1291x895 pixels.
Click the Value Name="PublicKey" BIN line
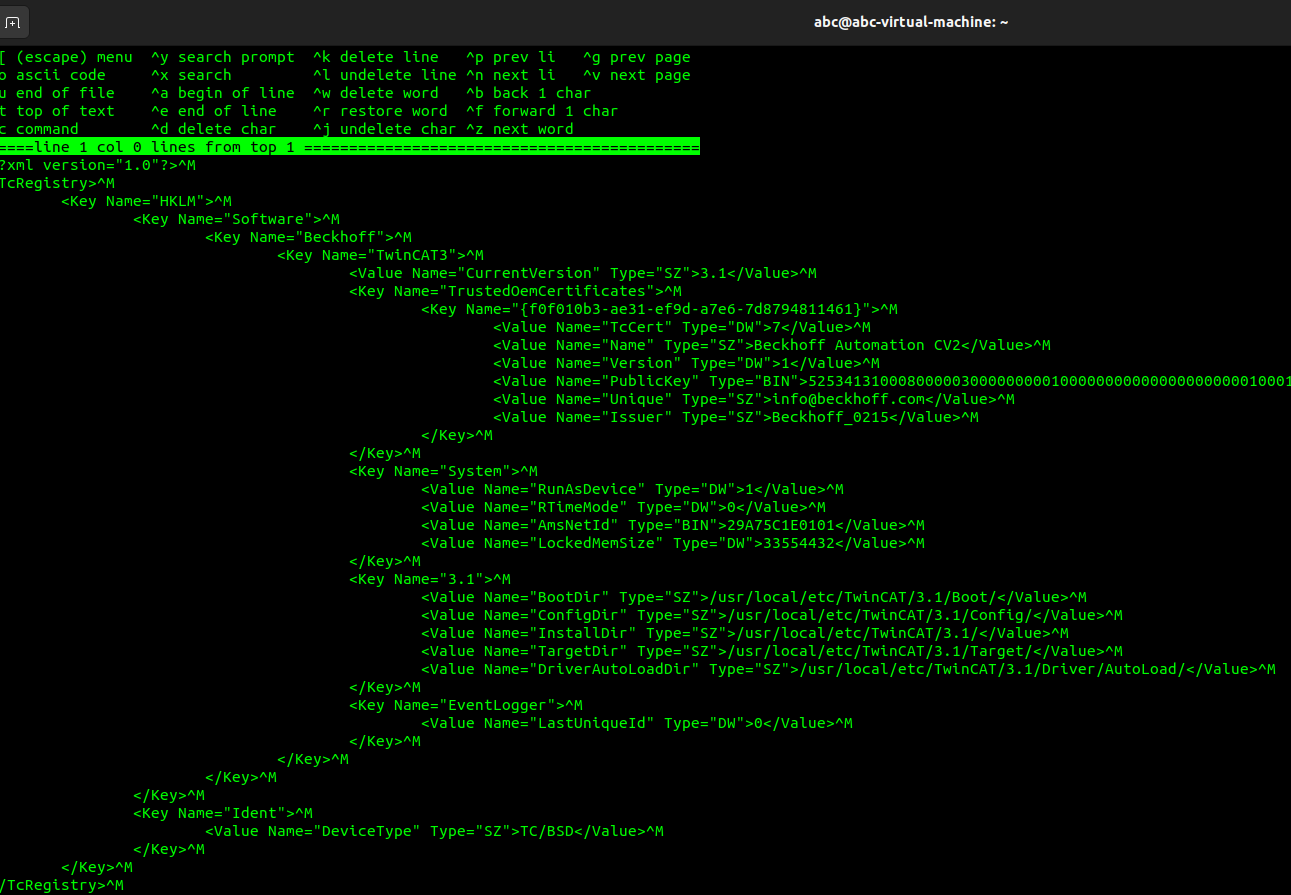click(x=892, y=381)
